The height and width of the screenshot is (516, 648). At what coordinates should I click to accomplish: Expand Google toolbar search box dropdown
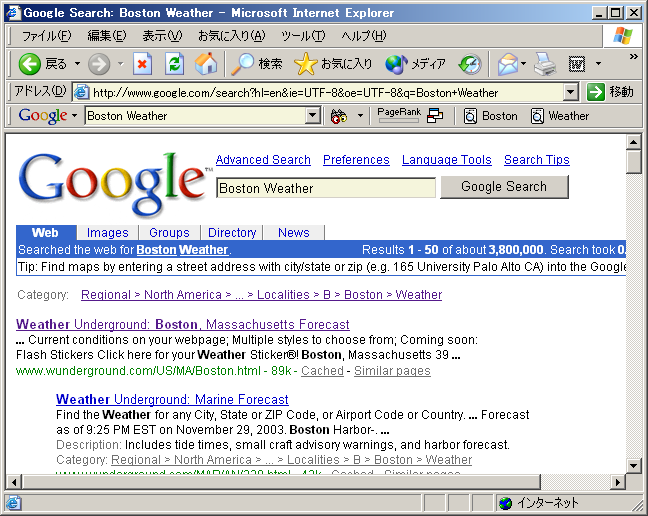pos(312,116)
